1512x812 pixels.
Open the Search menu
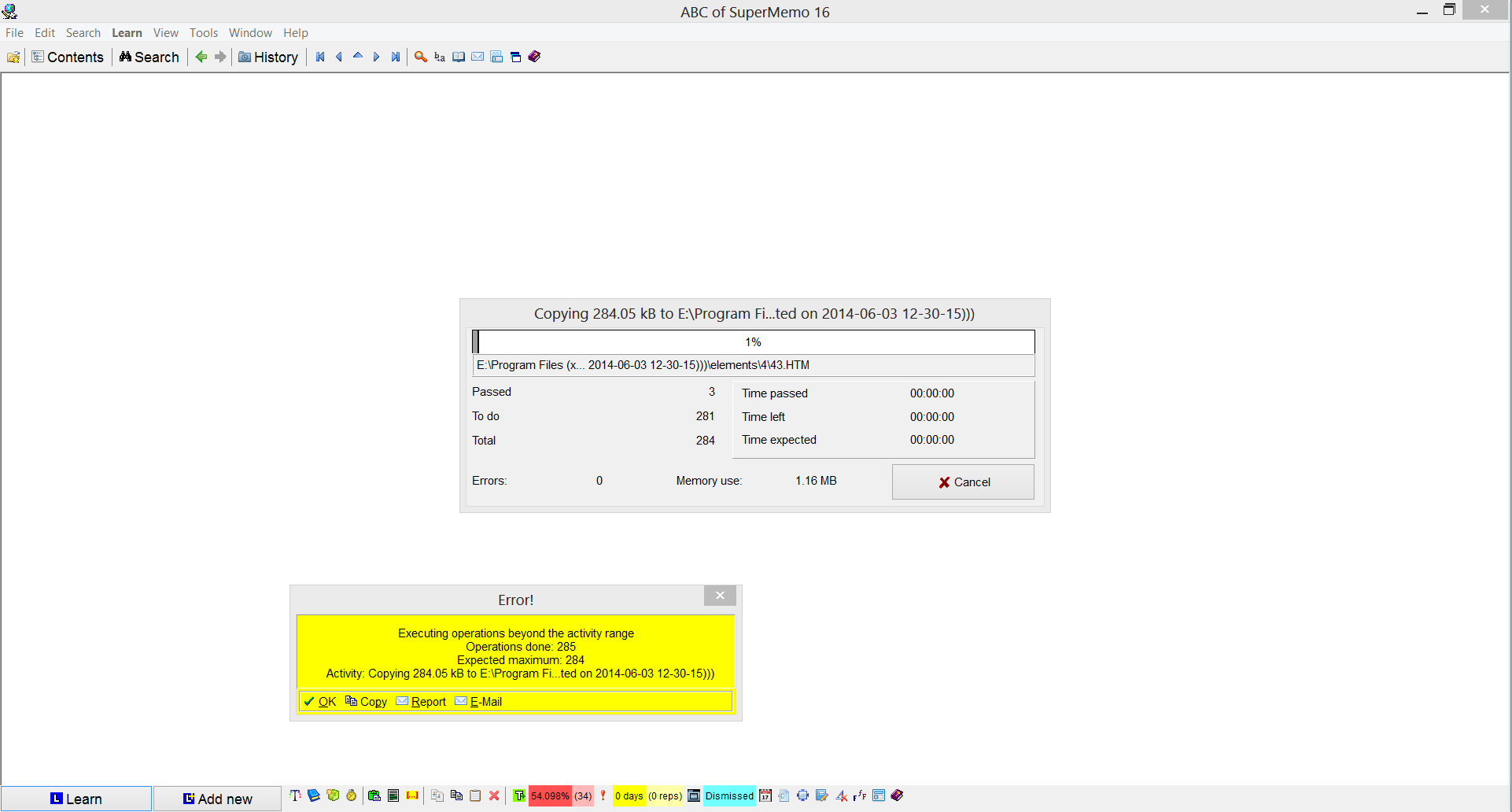pos(83,33)
